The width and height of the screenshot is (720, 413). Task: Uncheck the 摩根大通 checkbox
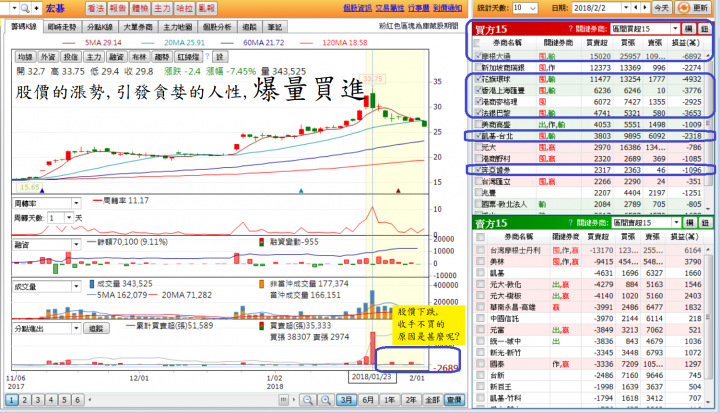[x=478, y=56]
